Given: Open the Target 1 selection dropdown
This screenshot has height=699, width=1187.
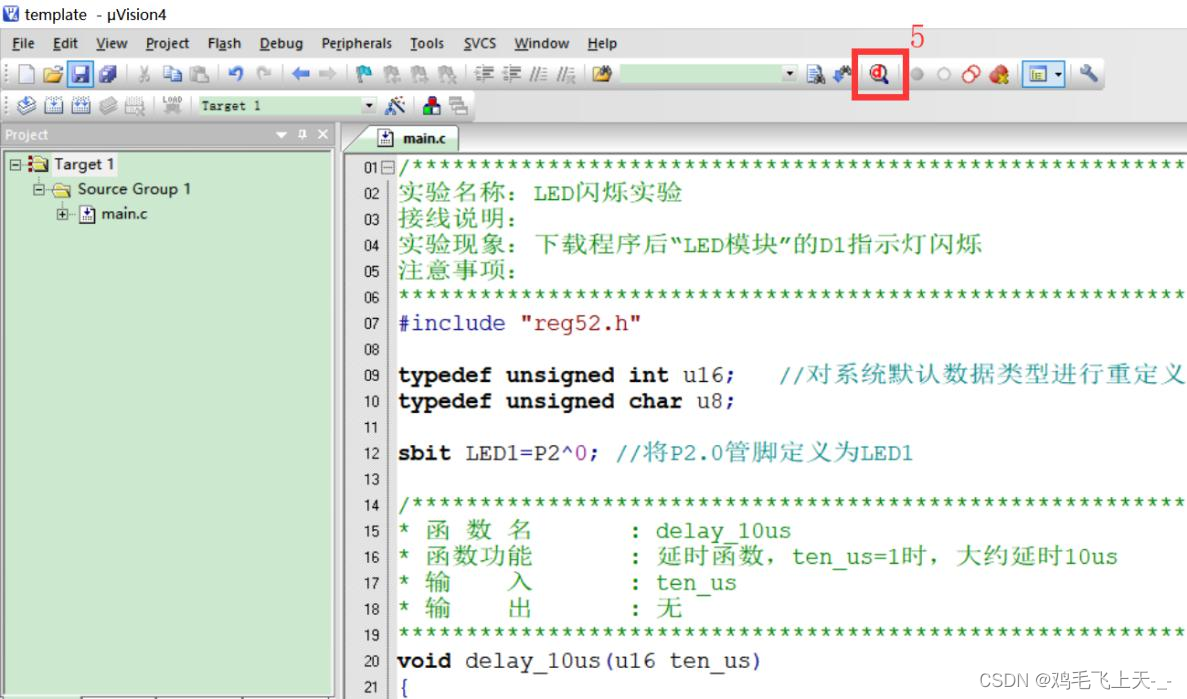Looking at the screenshot, I should pos(368,105).
